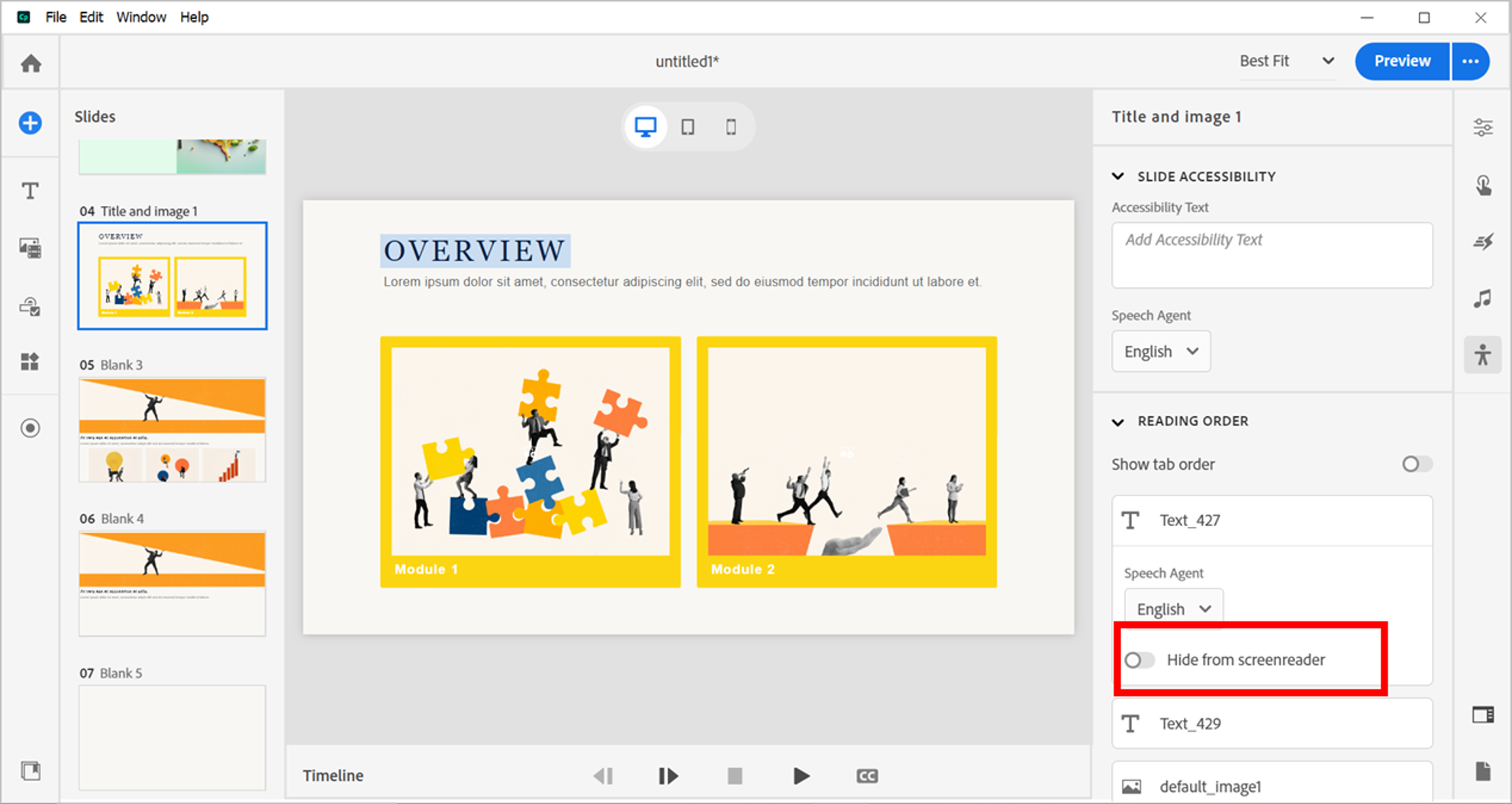Viewport: 1512px width, 804px height.
Task: Click the Home icon
Action: click(x=31, y=63)
